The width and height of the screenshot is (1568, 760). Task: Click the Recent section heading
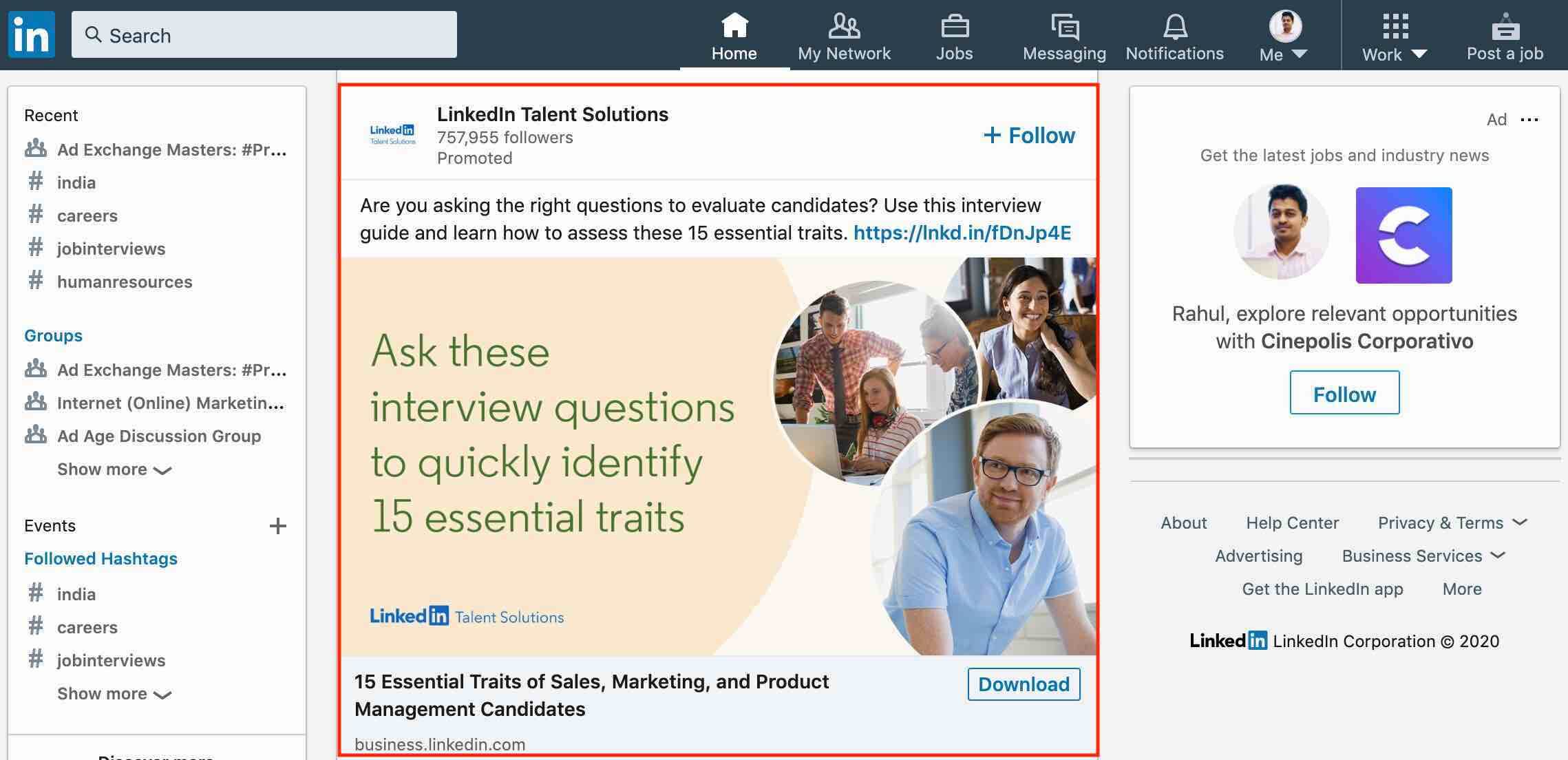coord(51,115)
